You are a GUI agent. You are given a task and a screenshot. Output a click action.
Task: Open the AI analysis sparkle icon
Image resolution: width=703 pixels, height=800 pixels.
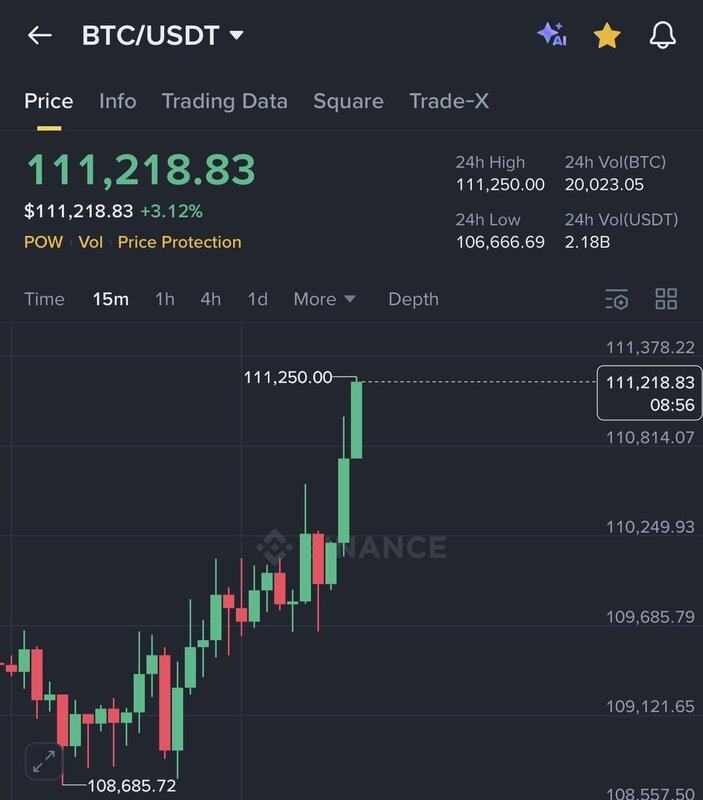point(552,35)
